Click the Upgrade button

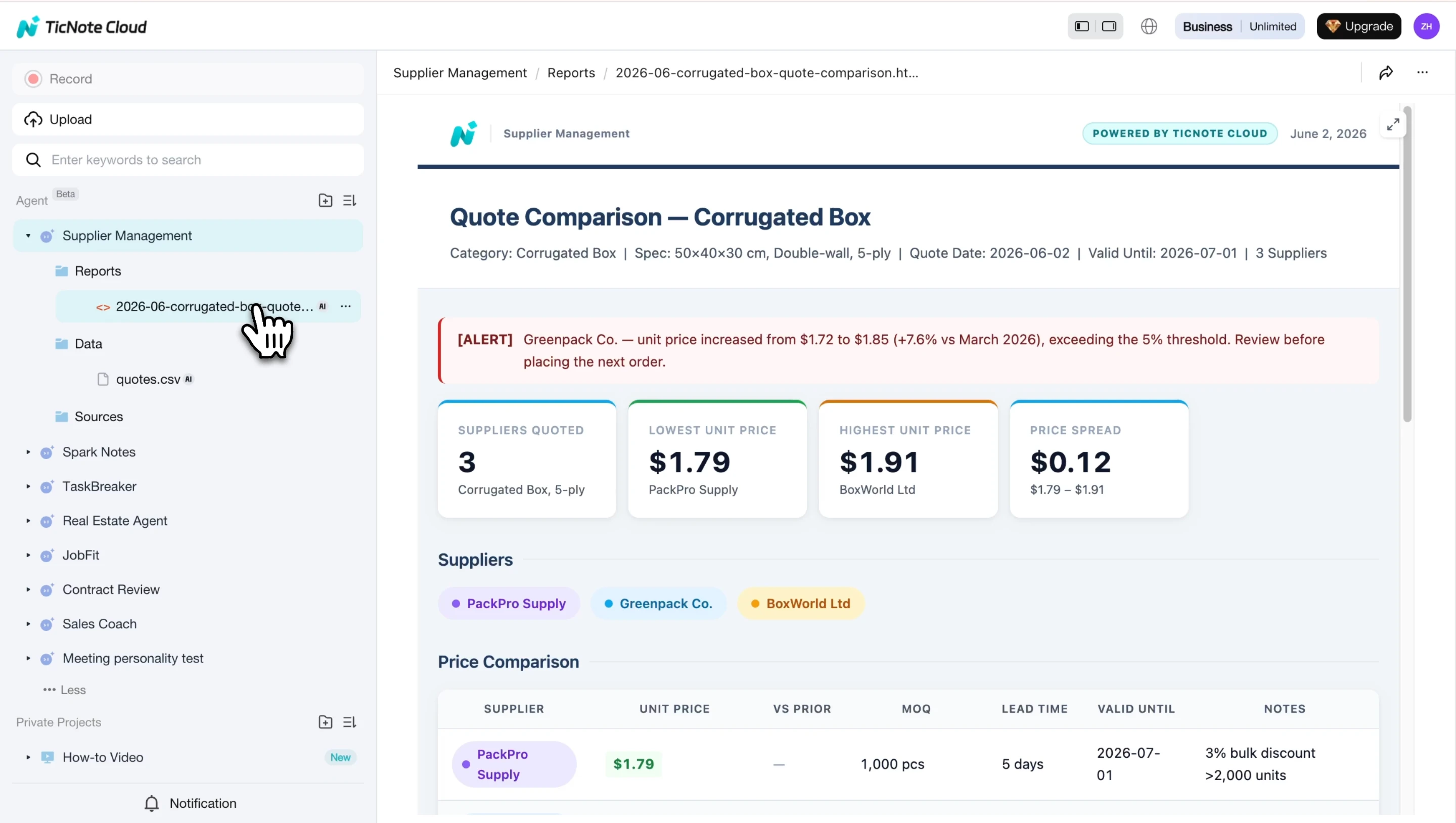(x=1358, y=27)
